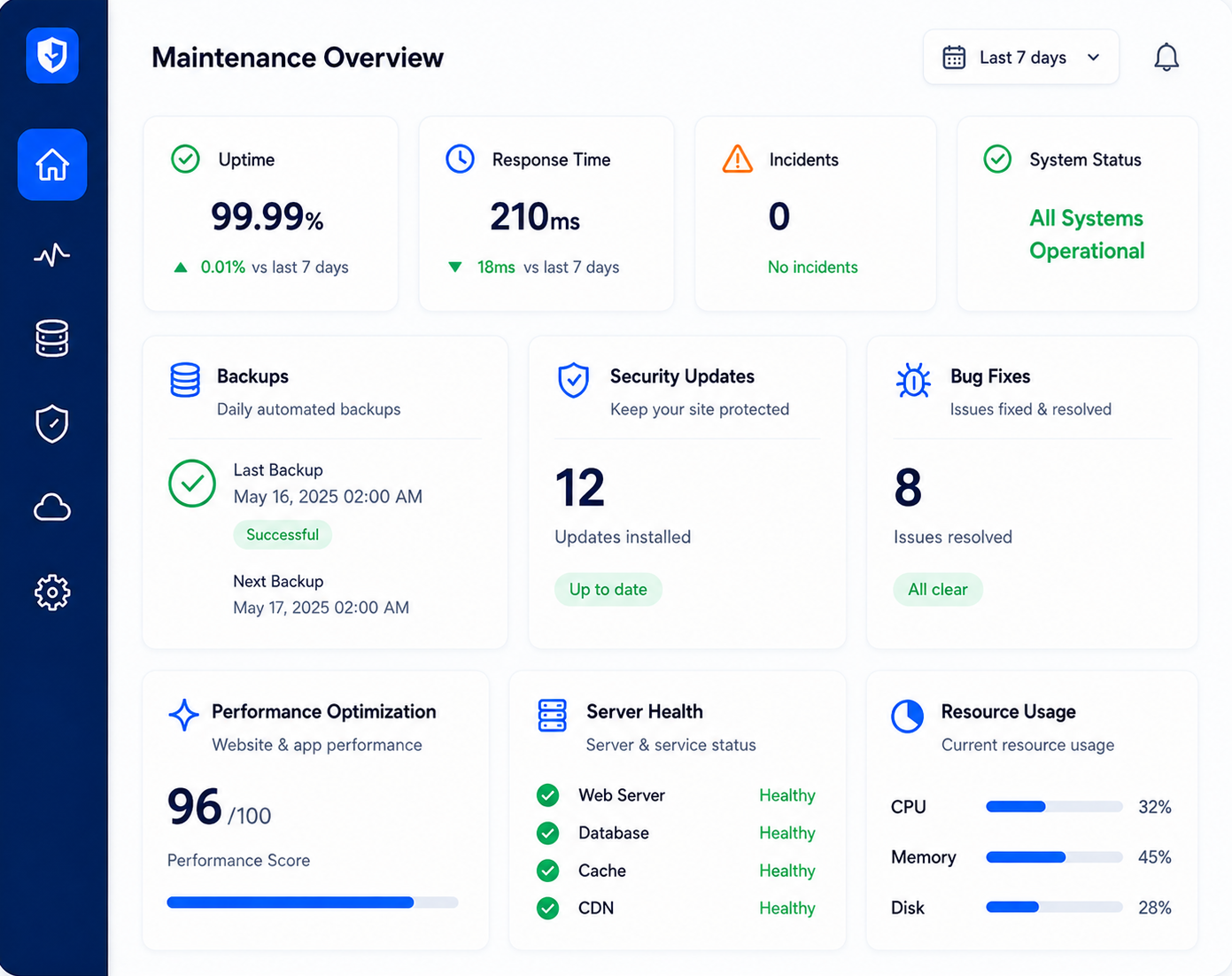Click the All Systems Operational status text
This screenshot has height=976, width=1232.
click(1087, 235)
